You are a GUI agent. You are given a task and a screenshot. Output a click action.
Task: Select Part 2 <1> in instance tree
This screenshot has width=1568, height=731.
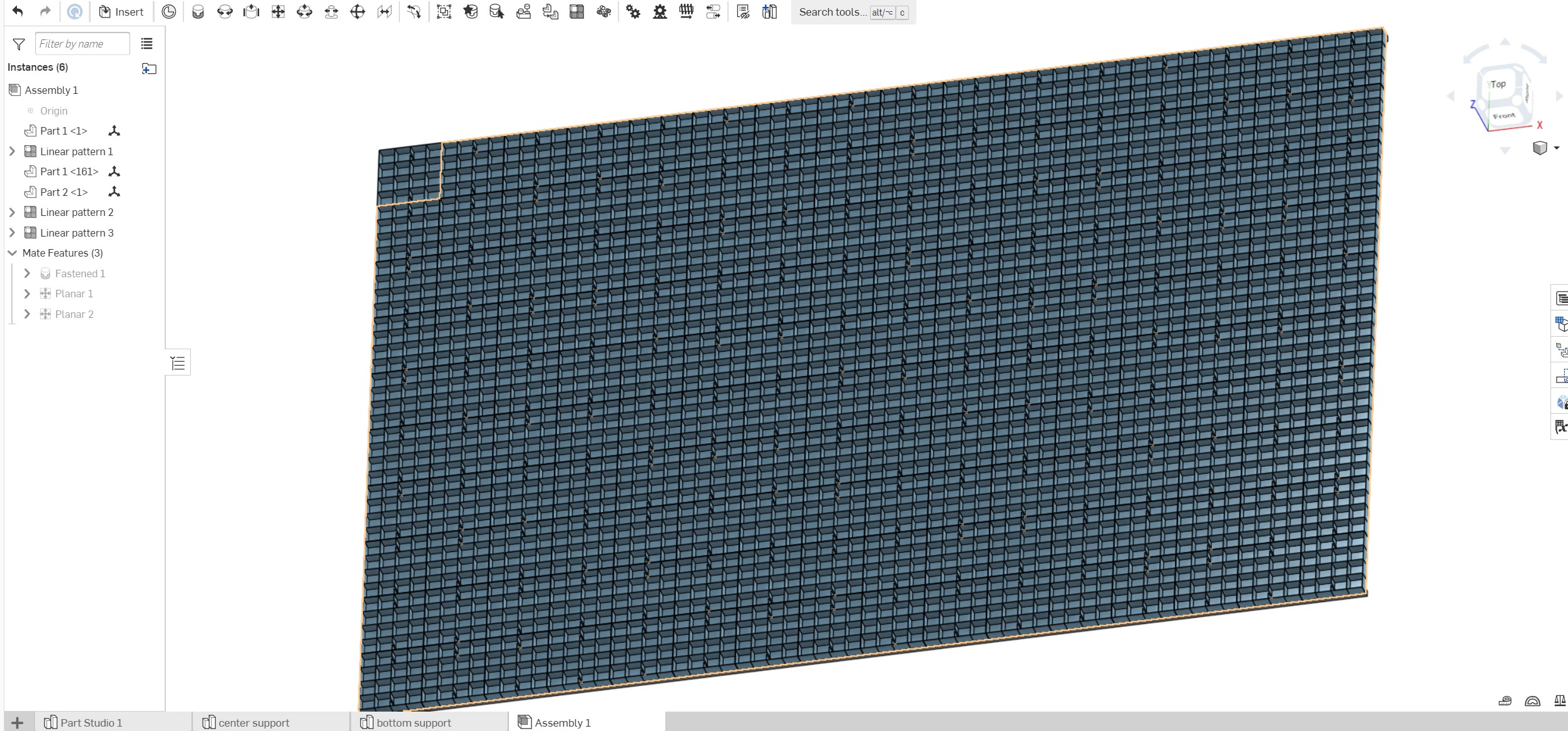(64, 192)
